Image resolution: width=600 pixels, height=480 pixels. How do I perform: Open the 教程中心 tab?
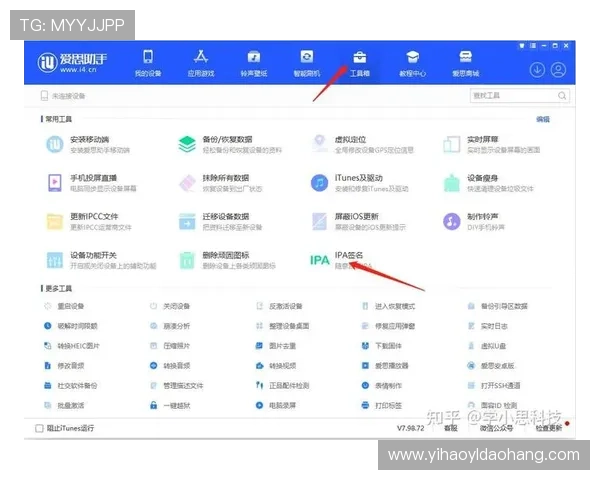click(x=412, y=63)
